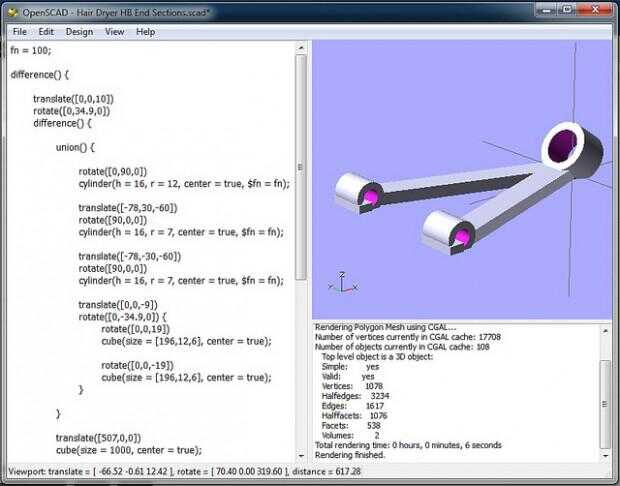Click the OpenSCAD app icon in title bar
Screen dimensions: 620x486
point(13,12)
